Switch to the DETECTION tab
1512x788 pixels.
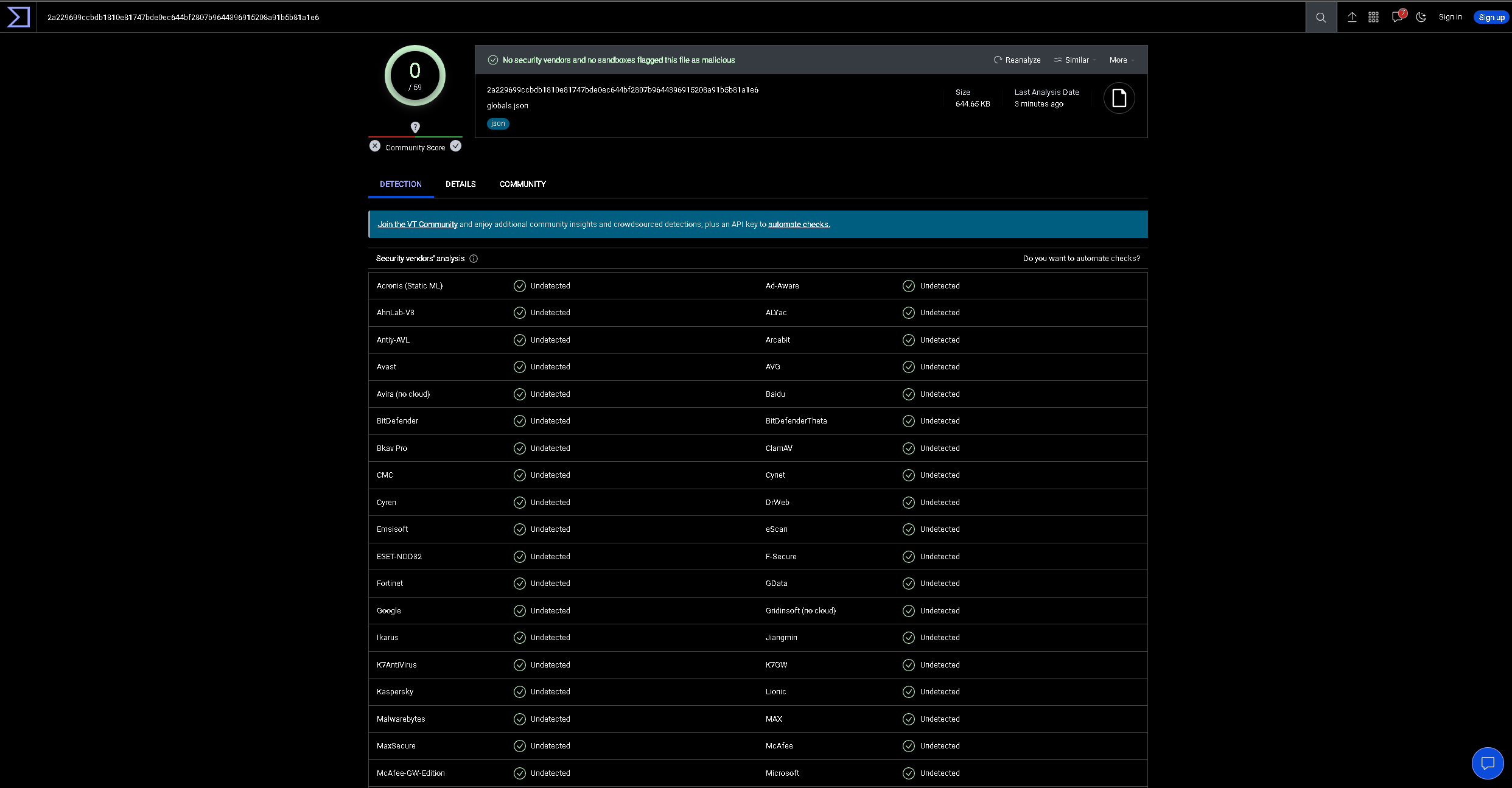coord(401,184)
